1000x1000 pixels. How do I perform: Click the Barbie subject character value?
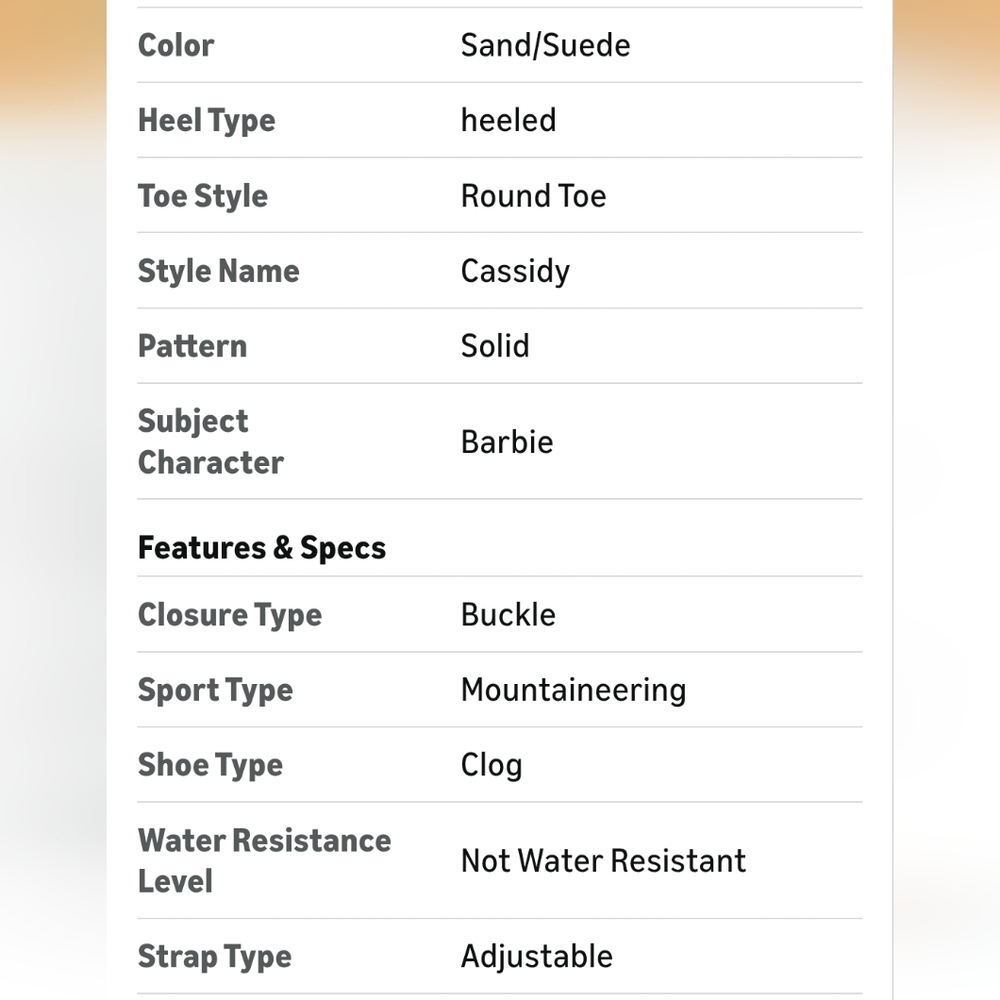(x=507, y=442)
